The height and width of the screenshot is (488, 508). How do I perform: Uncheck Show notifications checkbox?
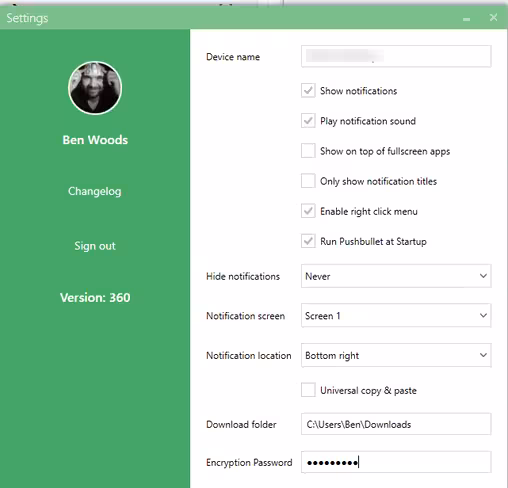pyautogui.click(x=308, y=91)
